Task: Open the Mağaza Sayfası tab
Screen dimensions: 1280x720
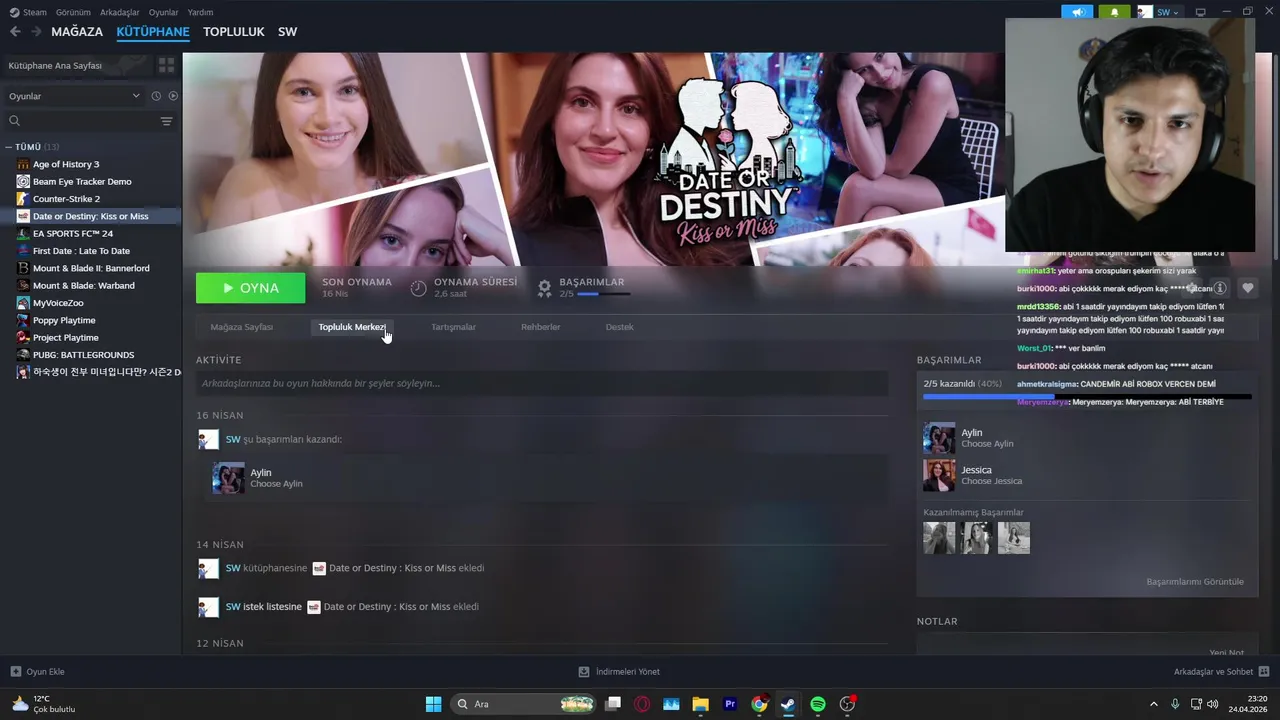Action: click(242, 327)
